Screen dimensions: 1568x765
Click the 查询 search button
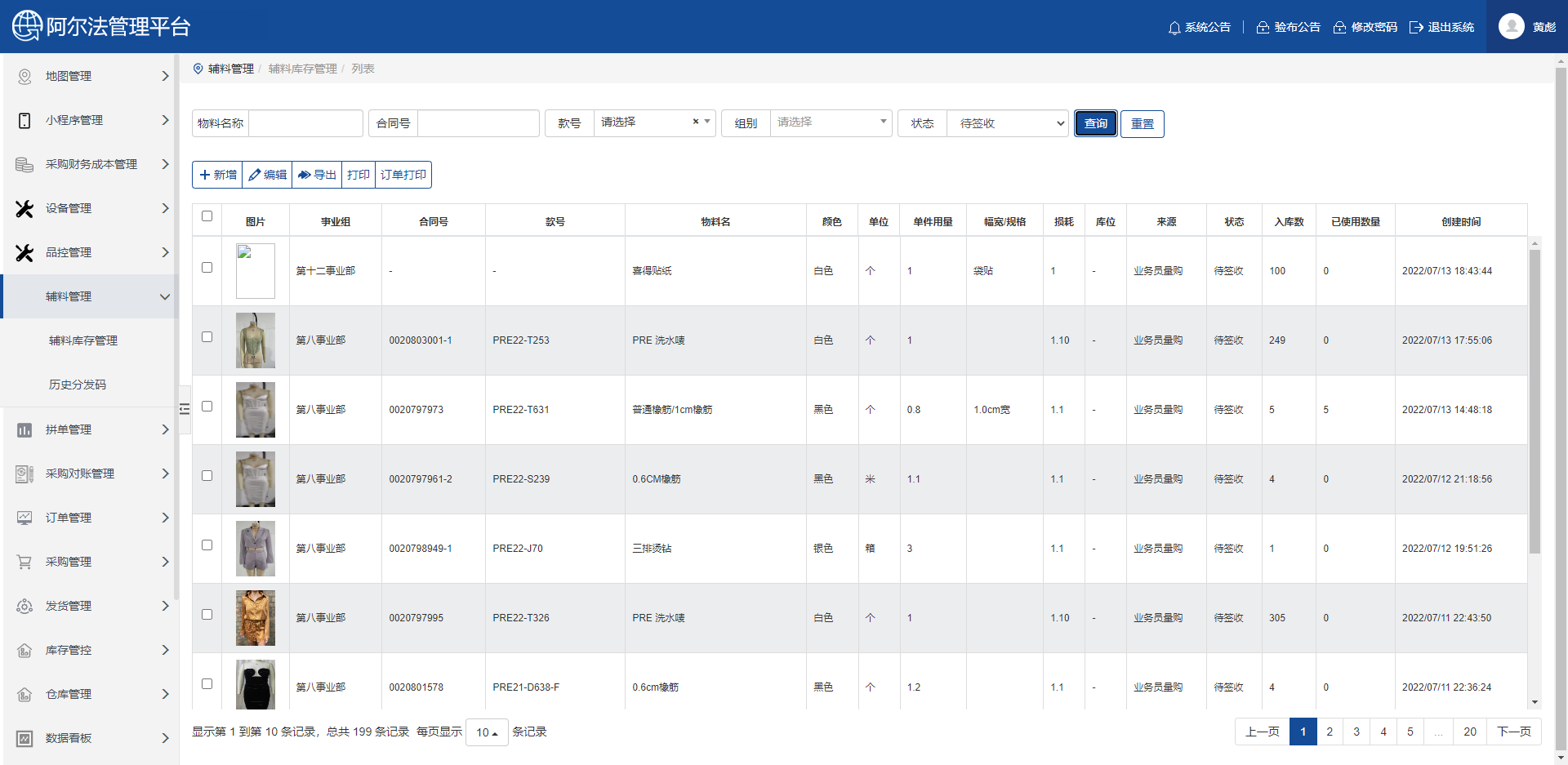coord(1095,123)
